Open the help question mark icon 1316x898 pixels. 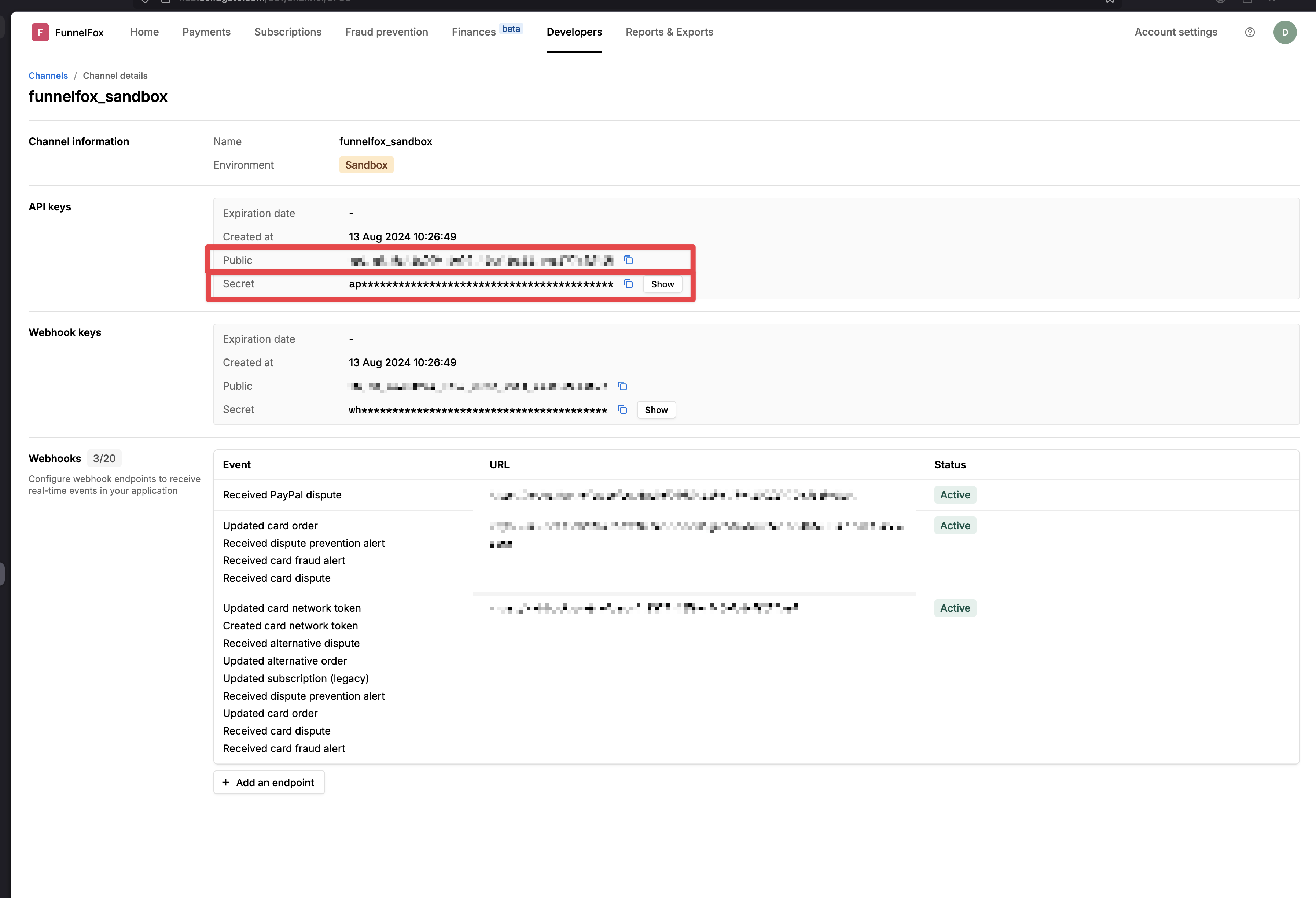pyautogui.click(x=1250, y=32)
